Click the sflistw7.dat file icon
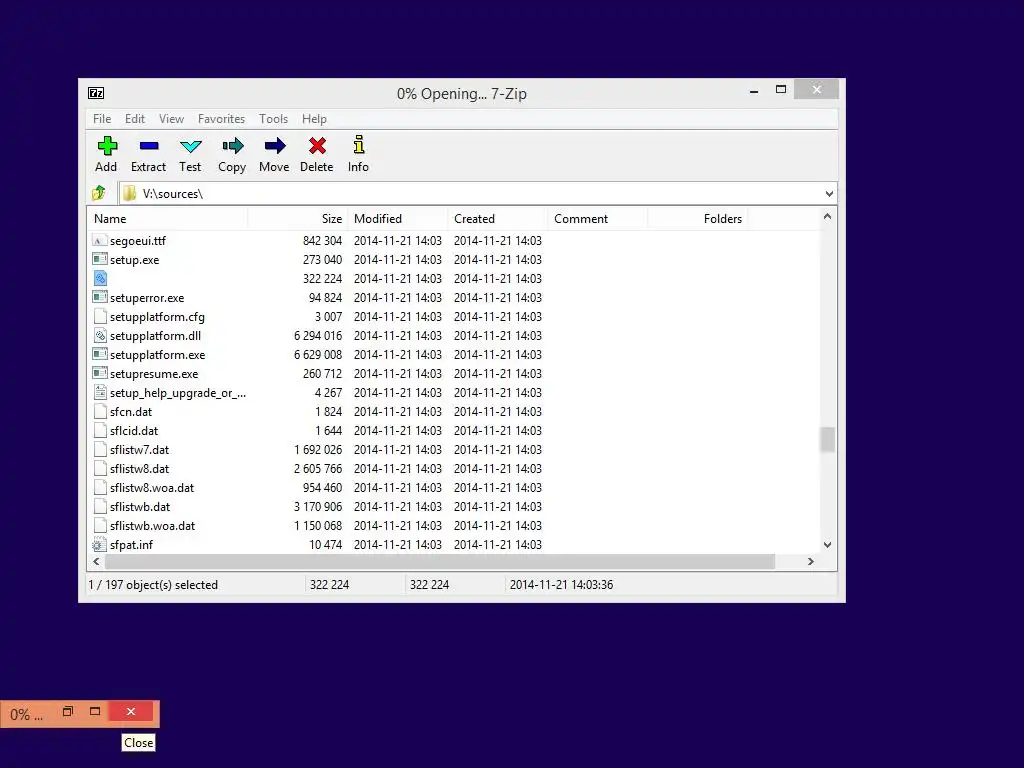 point(99,449)
